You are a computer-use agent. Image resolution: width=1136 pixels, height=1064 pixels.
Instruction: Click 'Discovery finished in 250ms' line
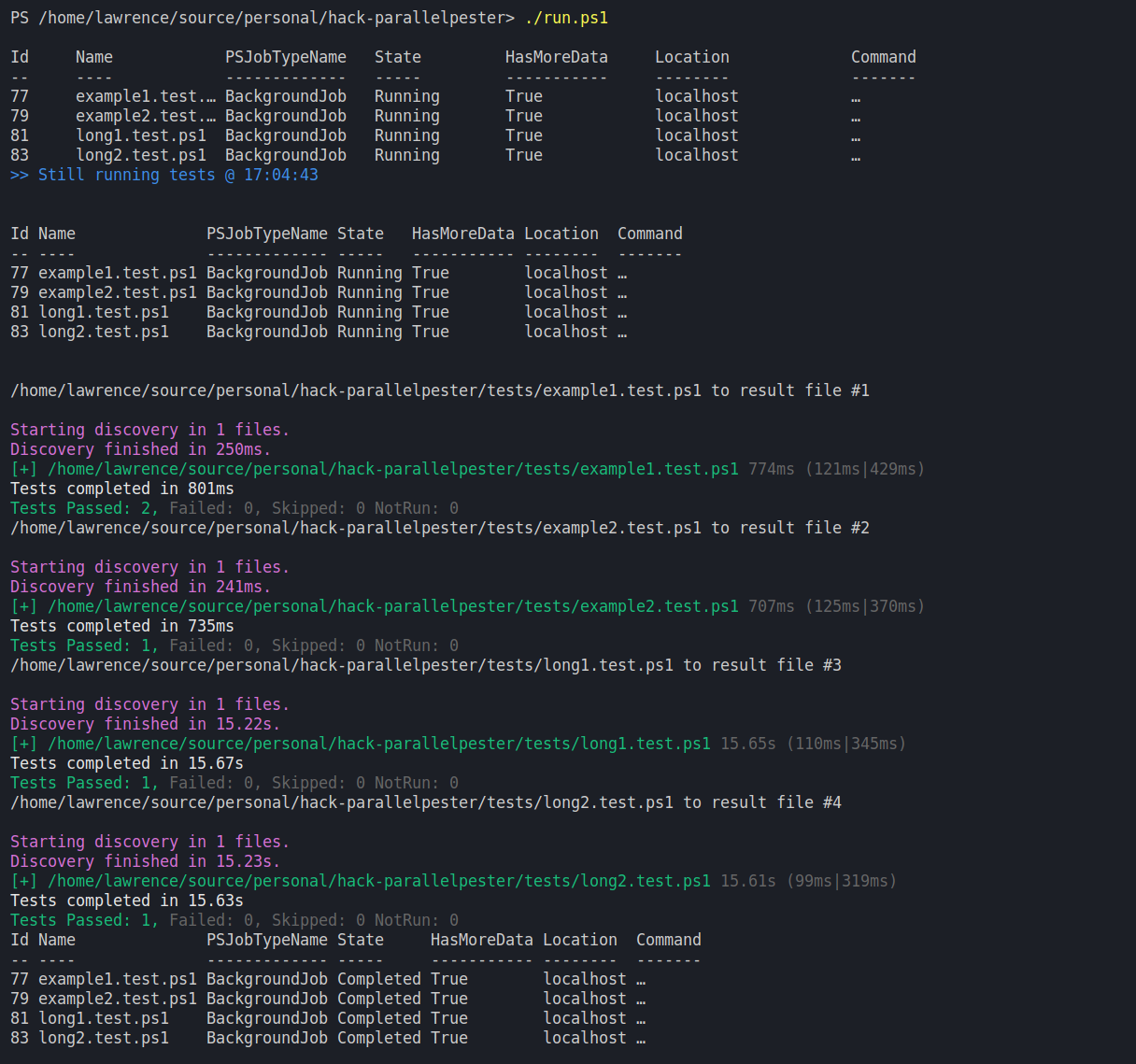click(x=140, y=449)
